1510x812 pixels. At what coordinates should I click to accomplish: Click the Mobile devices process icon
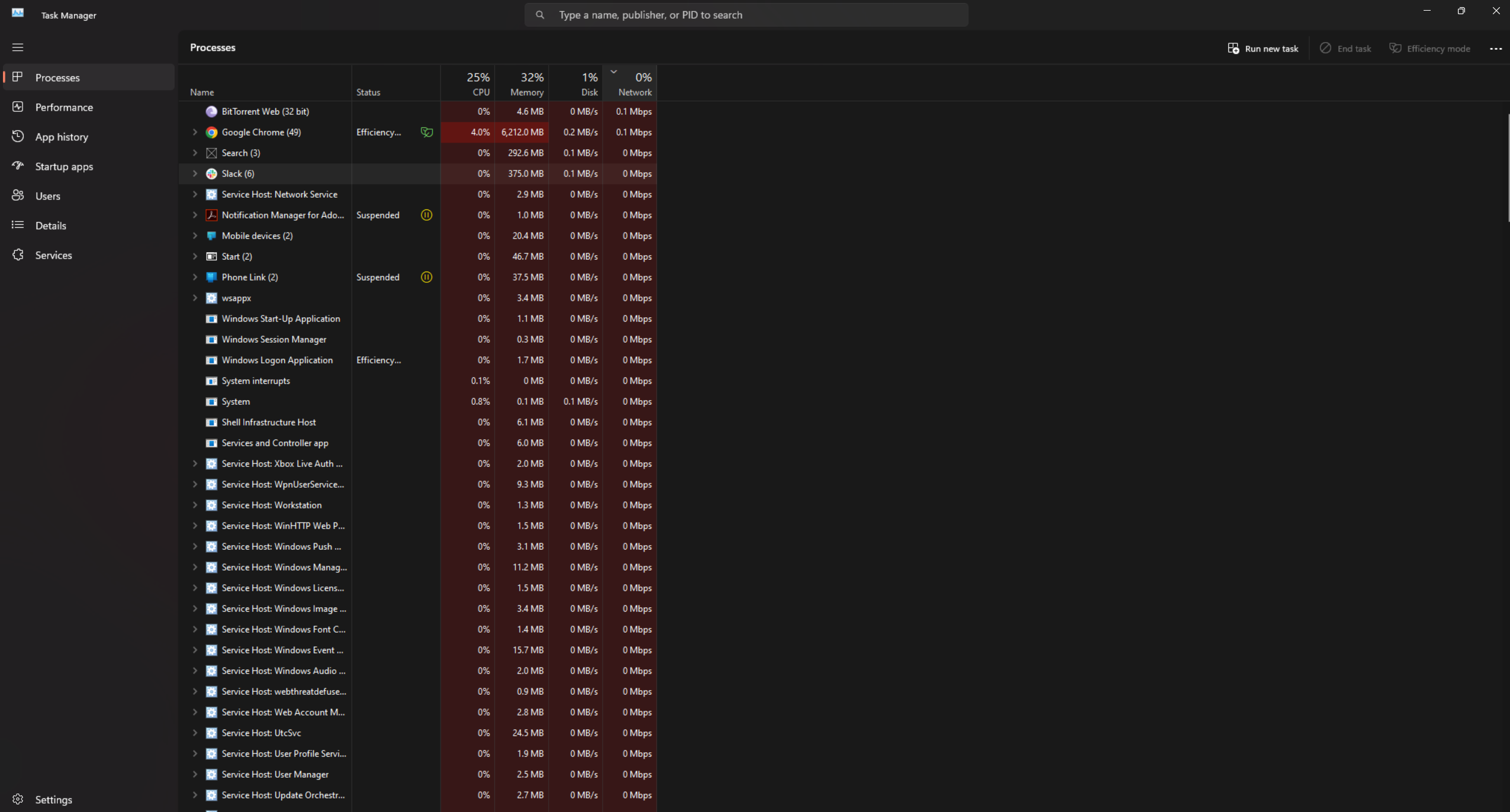point(211,236)
